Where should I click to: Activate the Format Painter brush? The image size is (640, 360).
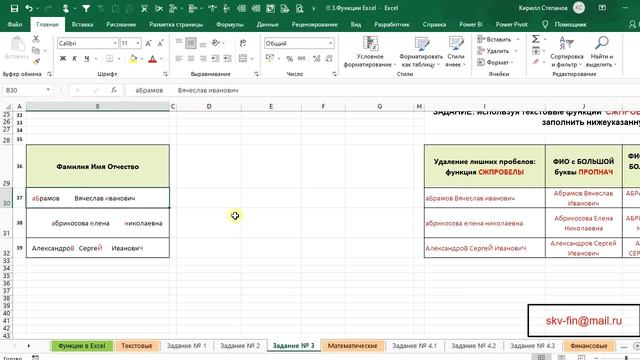pyautogui.click(x=36, y=62)
